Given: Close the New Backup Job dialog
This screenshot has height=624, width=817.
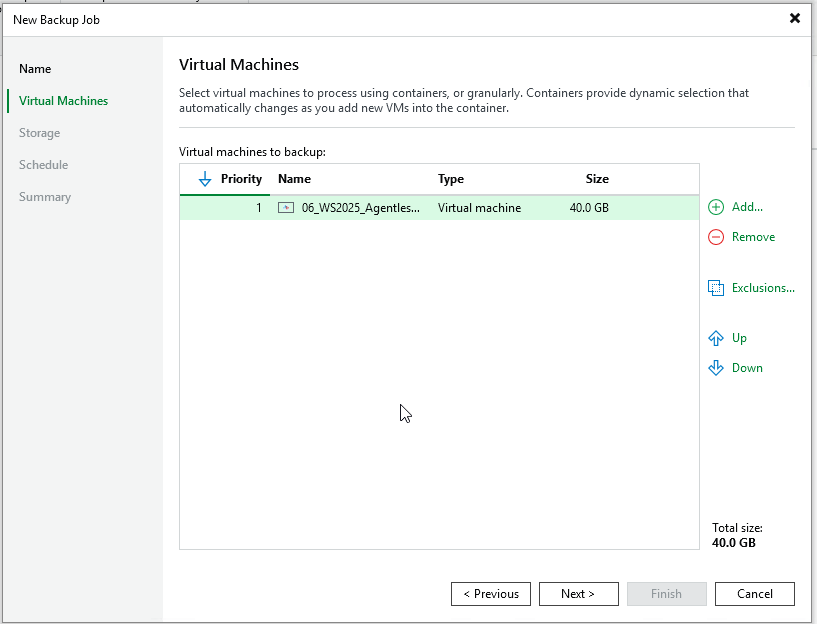Looking at the screenshot, I should (795, 18).
